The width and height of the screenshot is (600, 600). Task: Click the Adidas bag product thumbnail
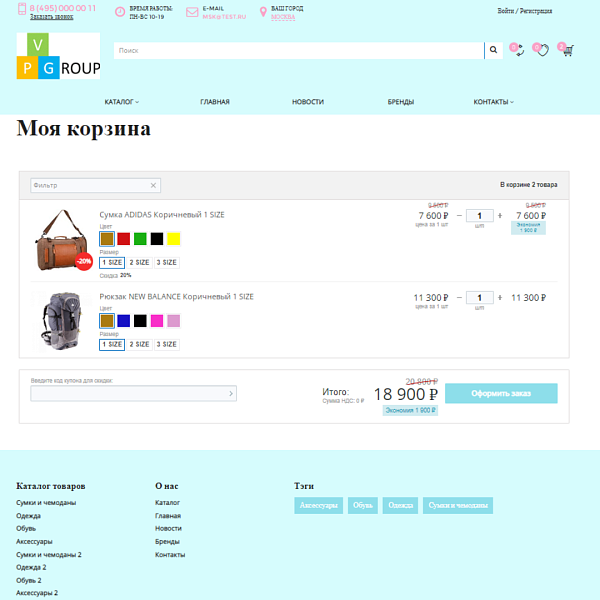pyautogui.click(x=62, y=240)
